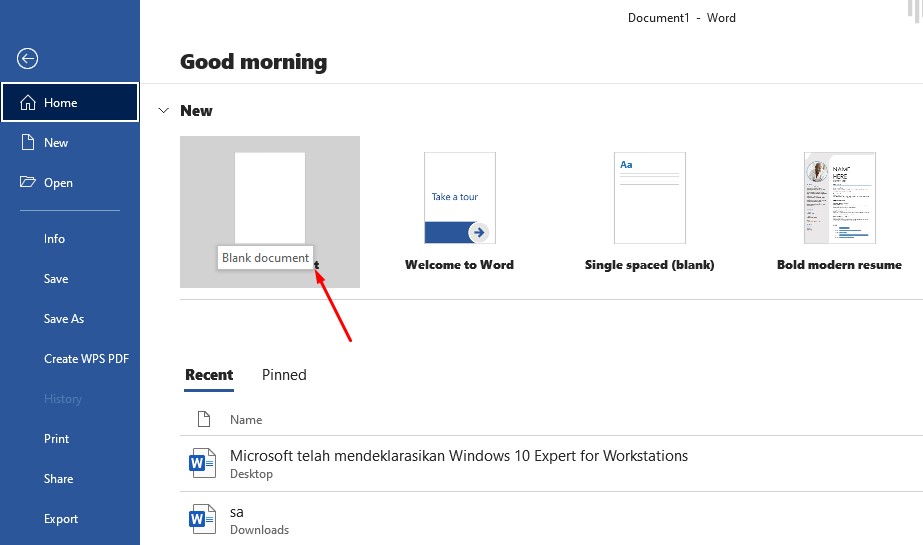
Task: Open the New menu item in the sidebar
Action: (x=70, y=142)
